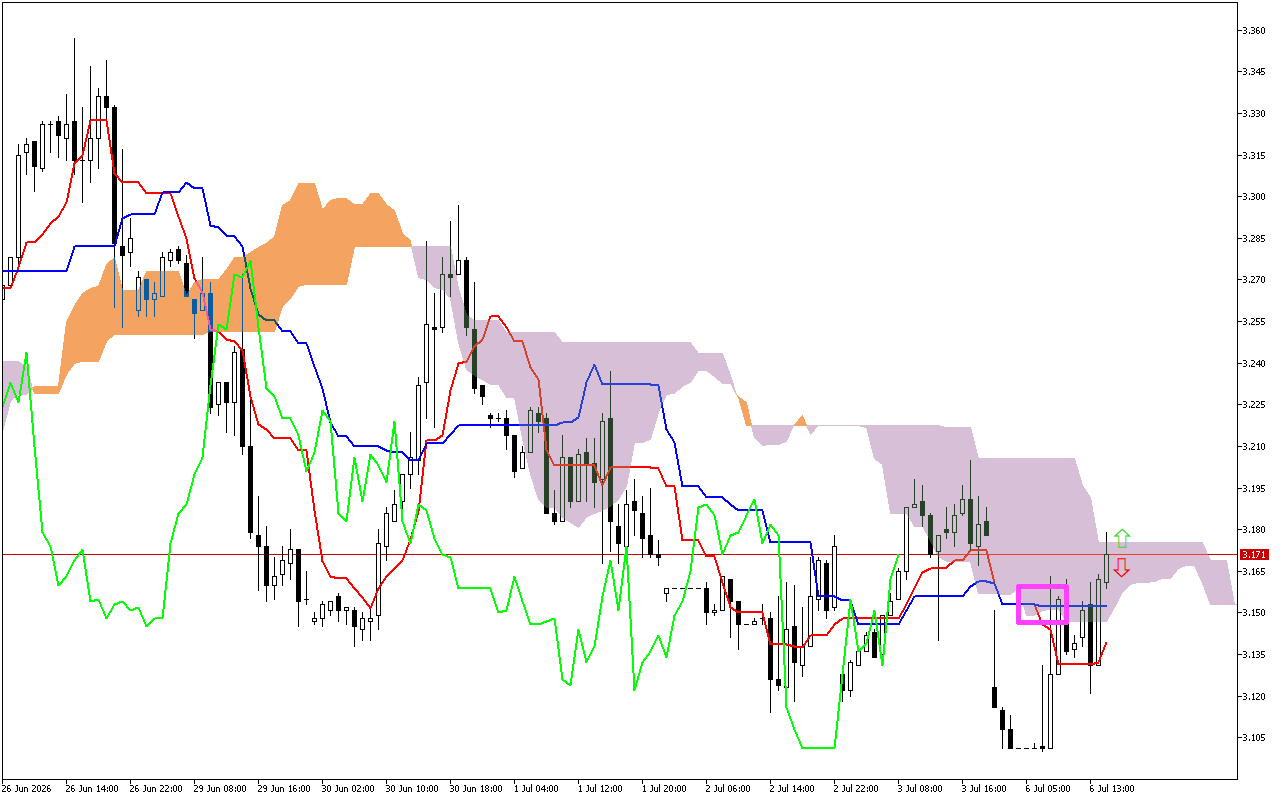Viewport: 1280px width, 800px height.
Task: Click the green up arrow signal marker
Action: click(1122, 538)
